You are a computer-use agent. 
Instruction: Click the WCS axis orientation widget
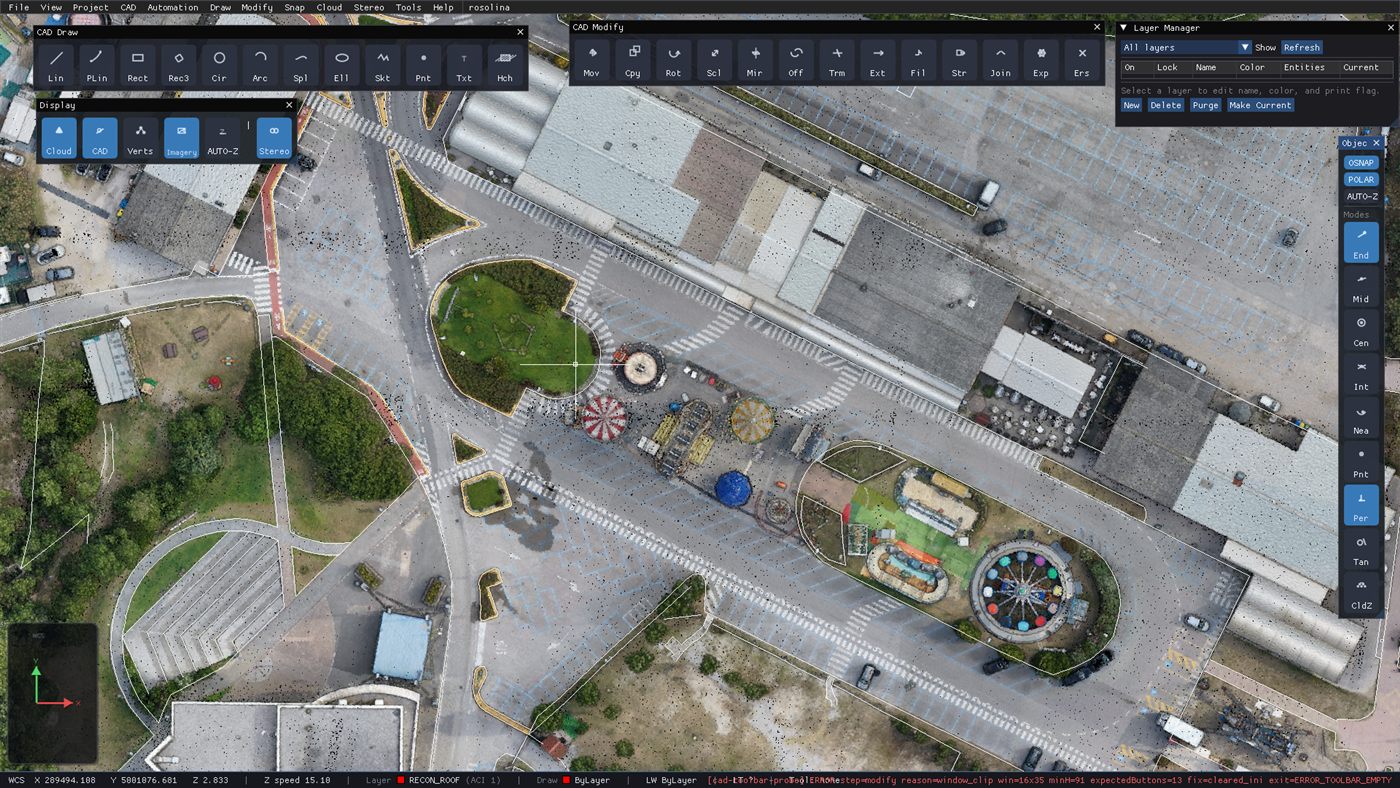tap(53, 693)
